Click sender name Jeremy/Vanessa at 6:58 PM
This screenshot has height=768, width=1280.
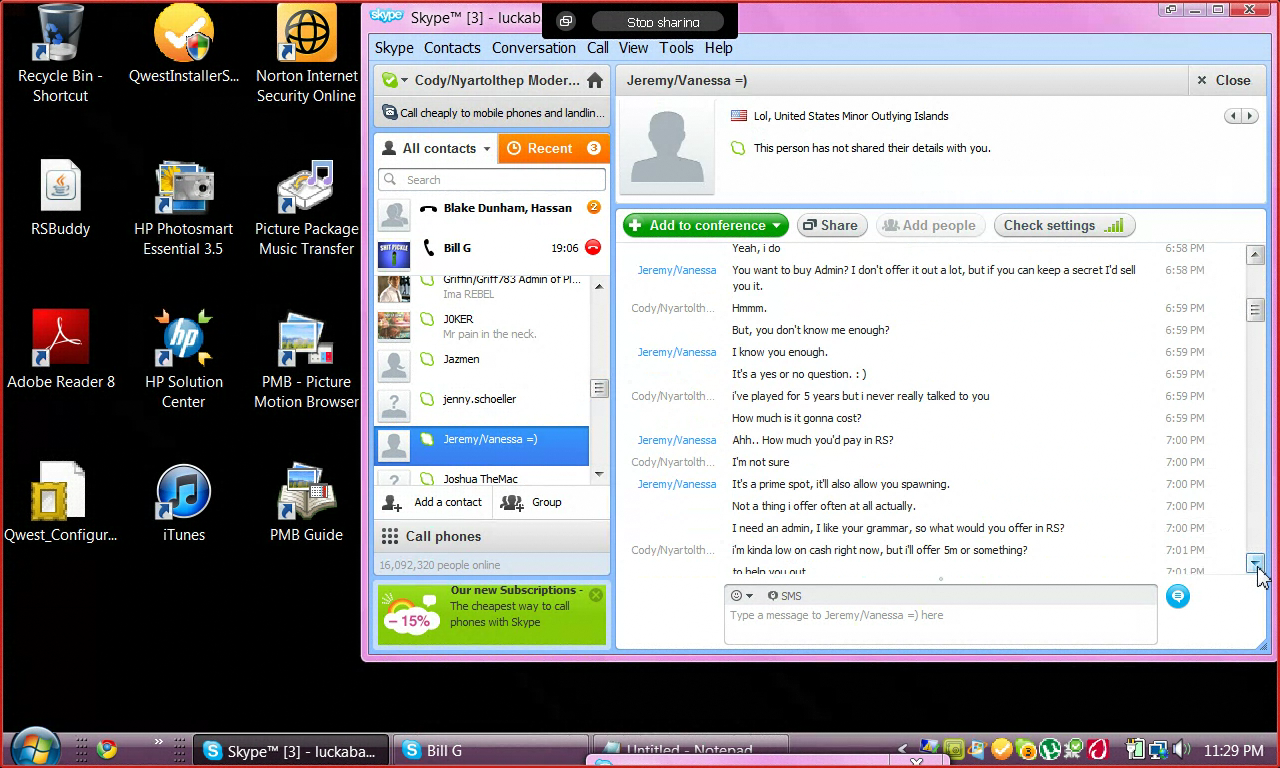click(x=677, y=270)
